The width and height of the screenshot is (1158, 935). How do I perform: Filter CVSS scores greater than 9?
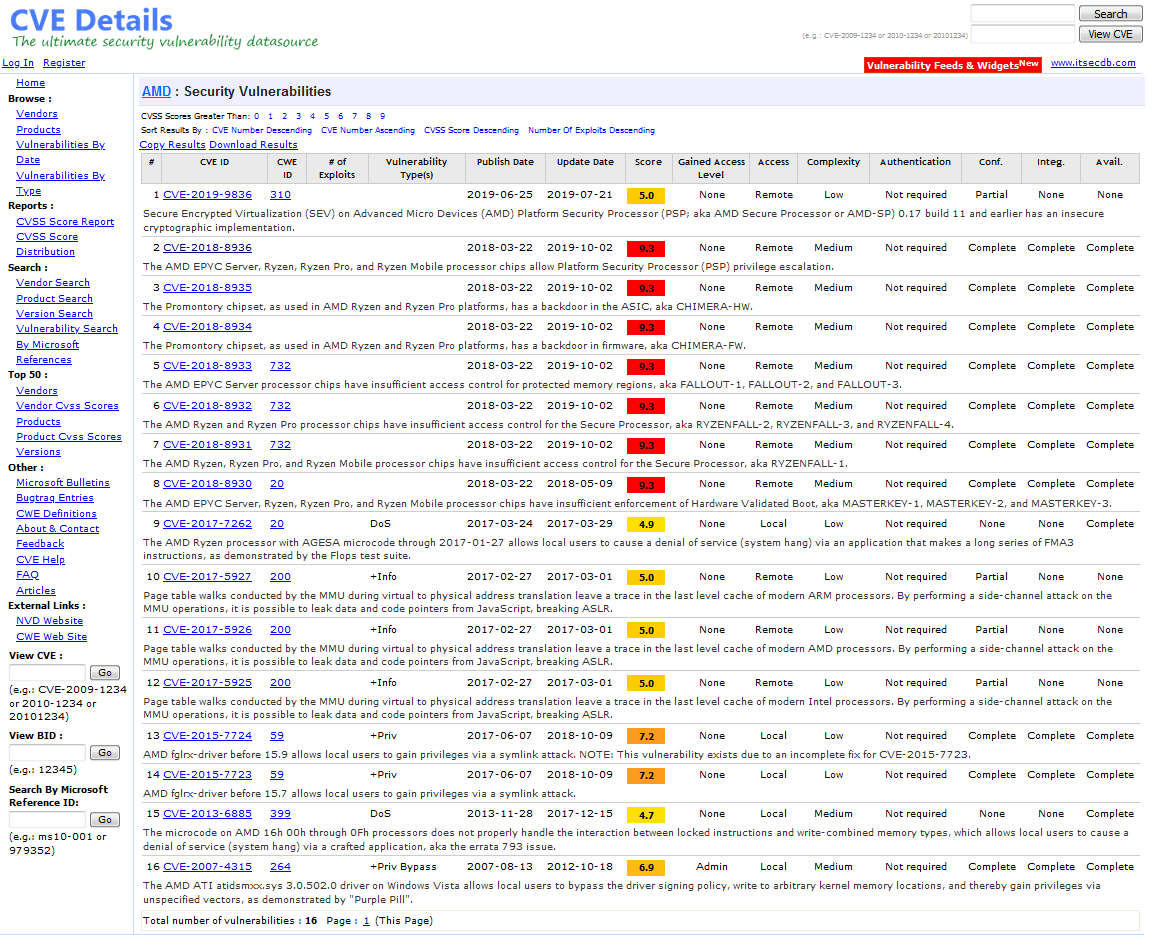pyautogui.click(x=383, y=116)
